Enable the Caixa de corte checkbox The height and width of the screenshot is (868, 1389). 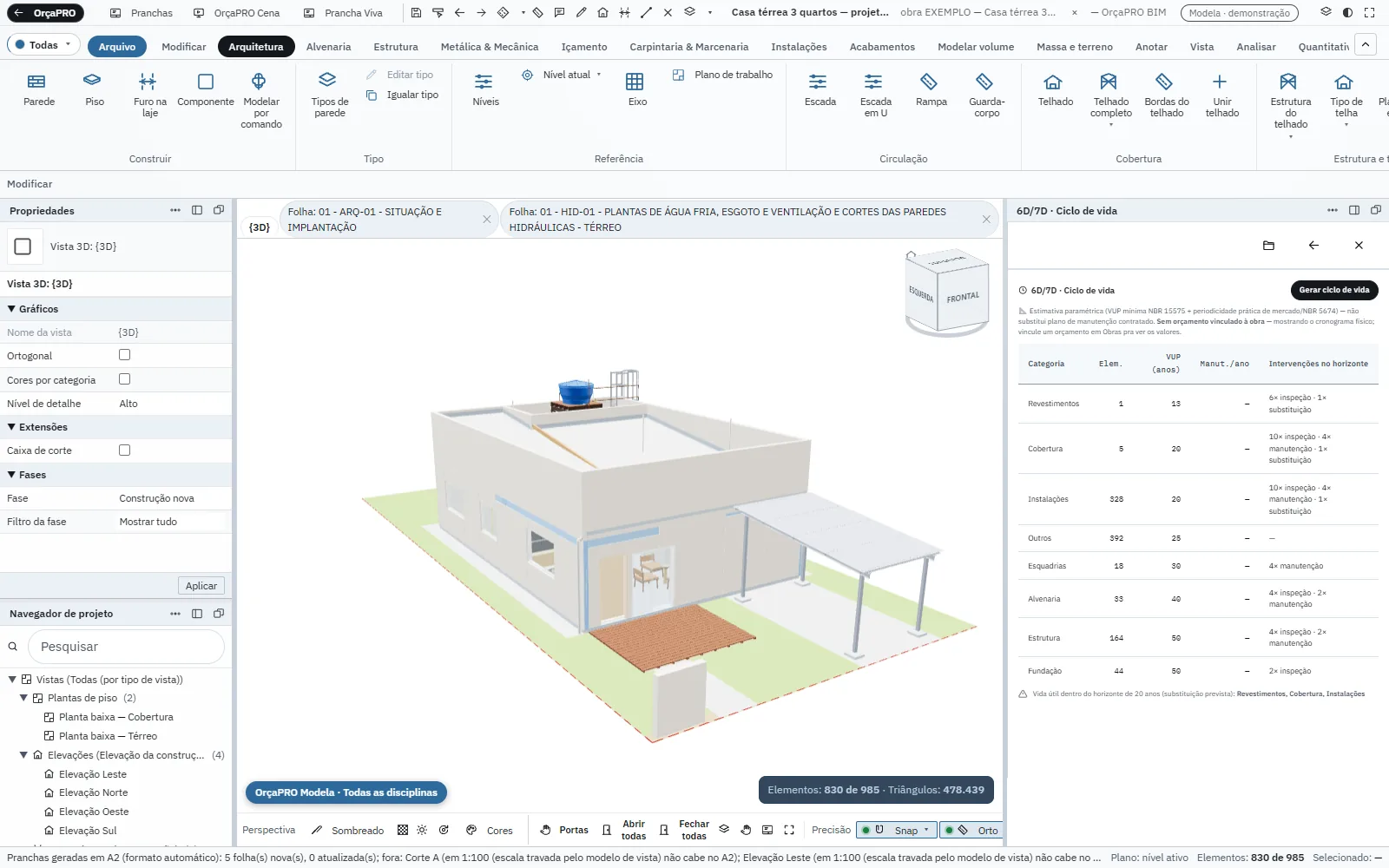(x=124, y=450)
